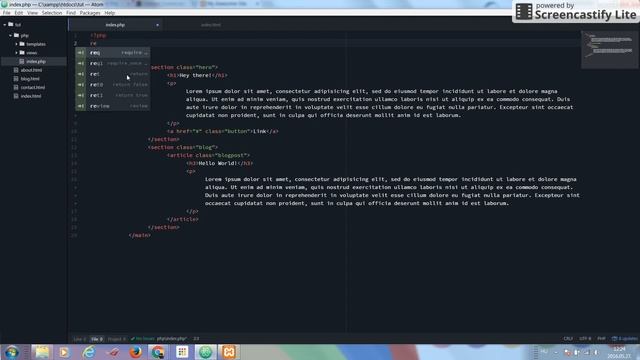Choose the 'review' autocomplete suggestion
This screenshot has width=640, height=360.
click(113, 106)
